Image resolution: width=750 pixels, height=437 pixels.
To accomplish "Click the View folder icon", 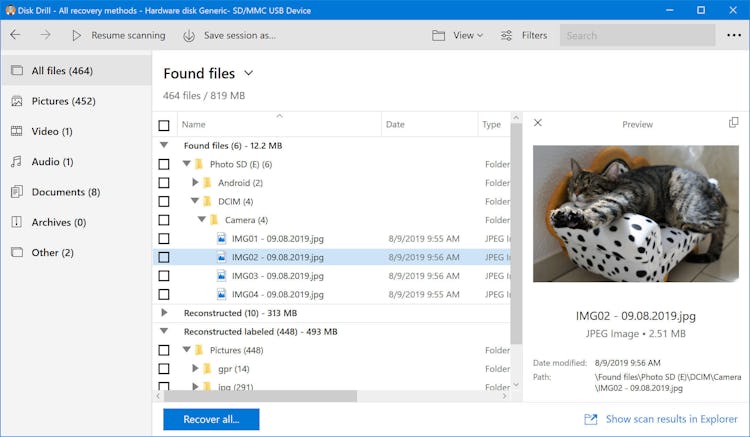I will coord(438,35).
